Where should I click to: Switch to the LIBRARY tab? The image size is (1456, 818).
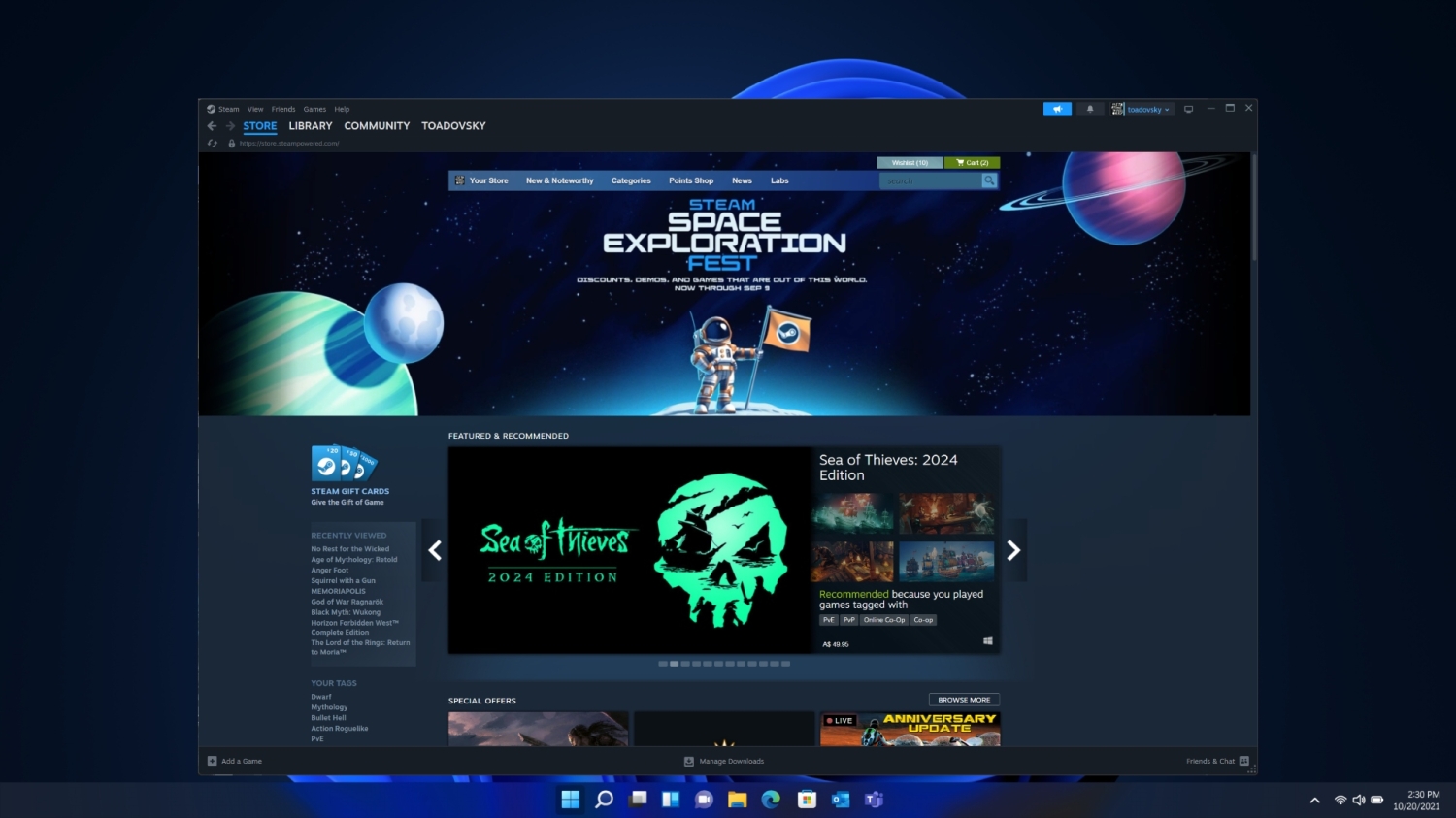coord(310,125)
